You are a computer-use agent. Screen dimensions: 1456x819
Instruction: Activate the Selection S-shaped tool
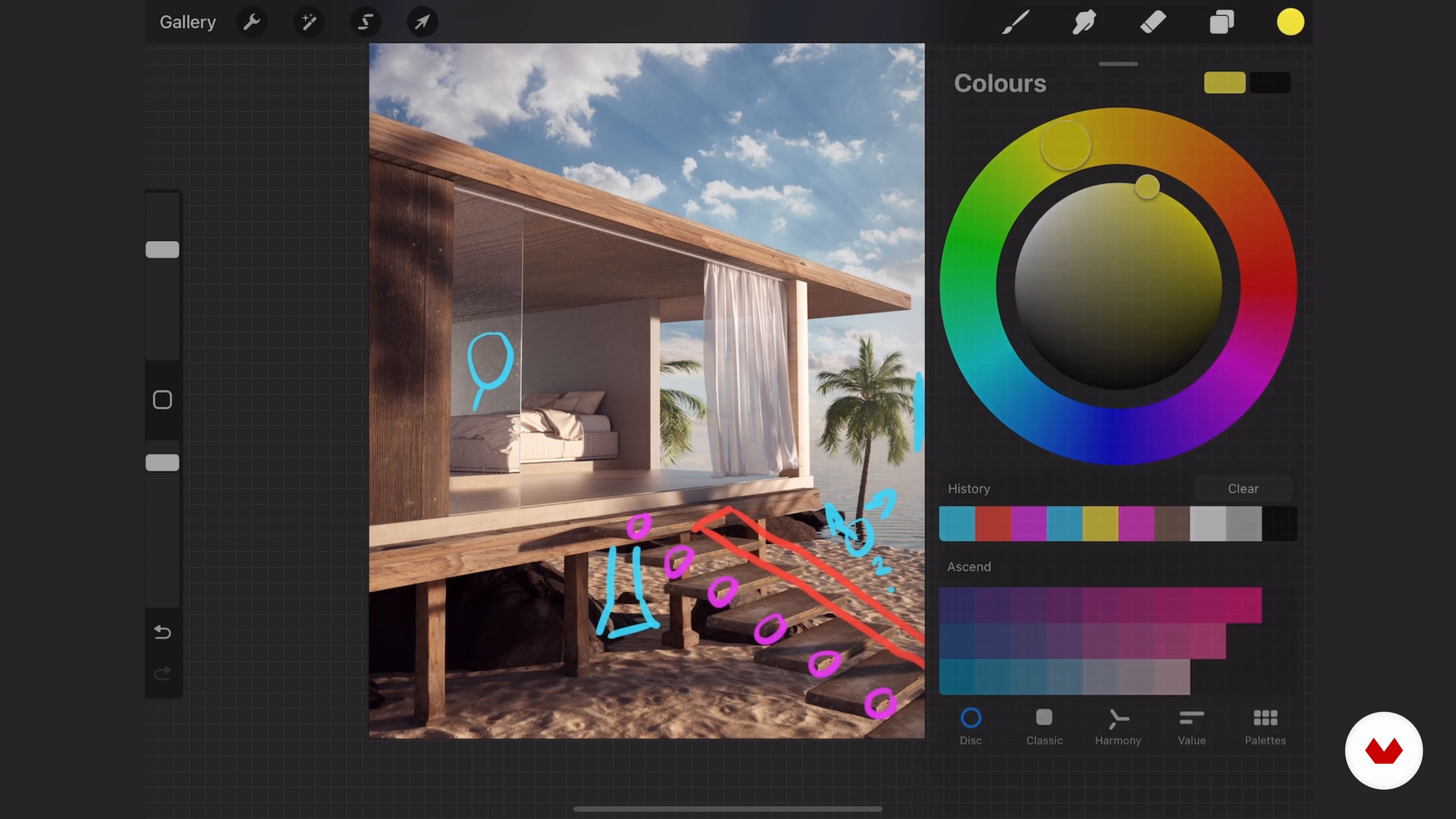pos(366,22)
